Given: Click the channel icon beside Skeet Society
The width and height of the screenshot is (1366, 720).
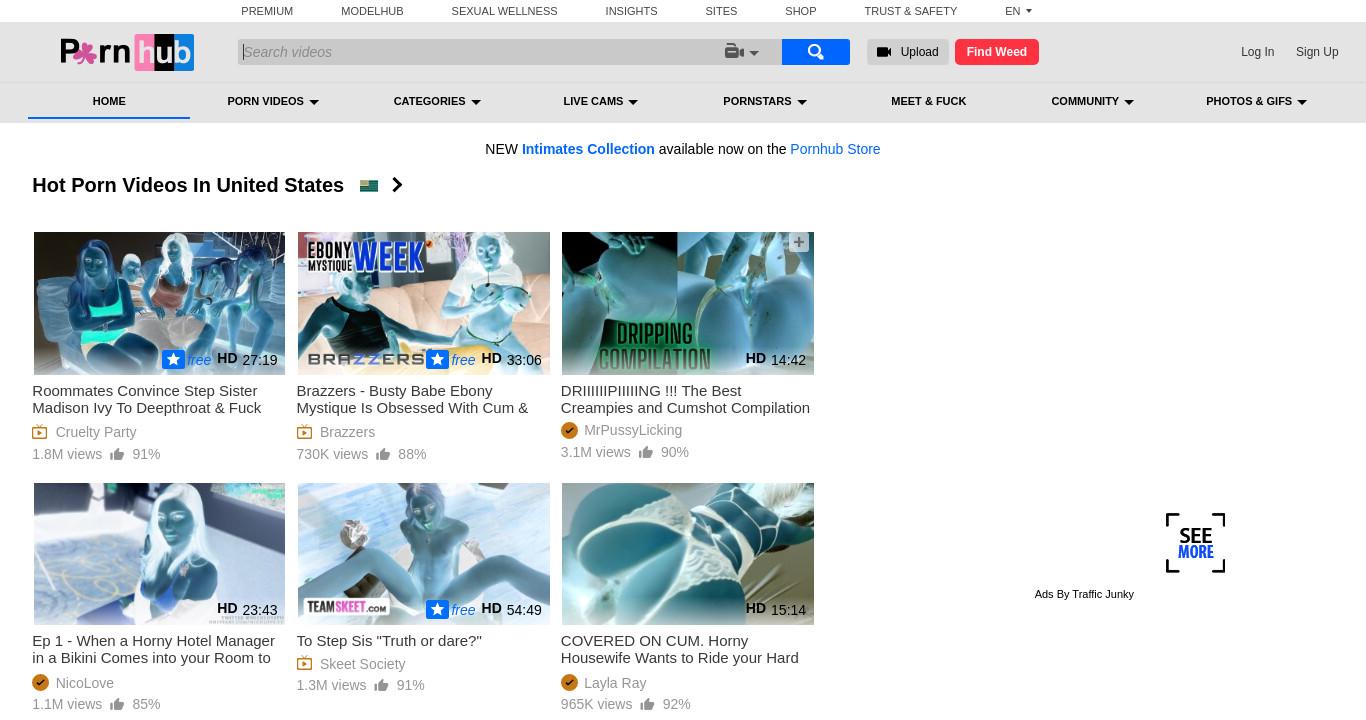Looking at the screenshot, I should click(304, 664).
